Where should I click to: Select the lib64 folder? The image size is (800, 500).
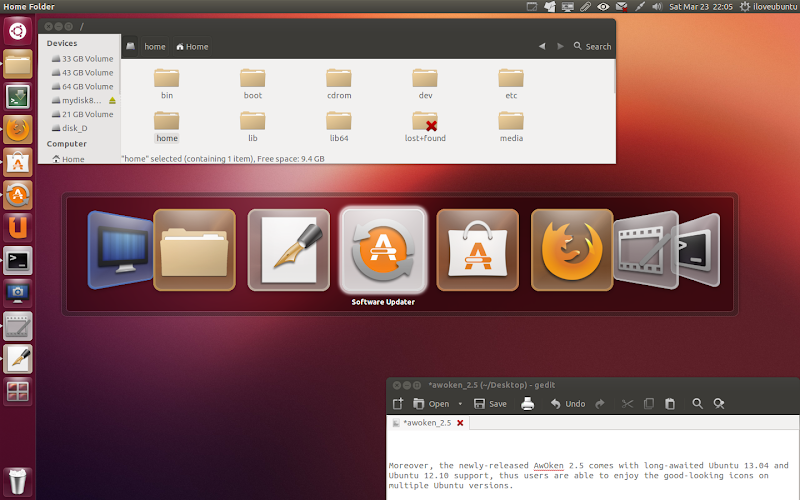point(339,127)
